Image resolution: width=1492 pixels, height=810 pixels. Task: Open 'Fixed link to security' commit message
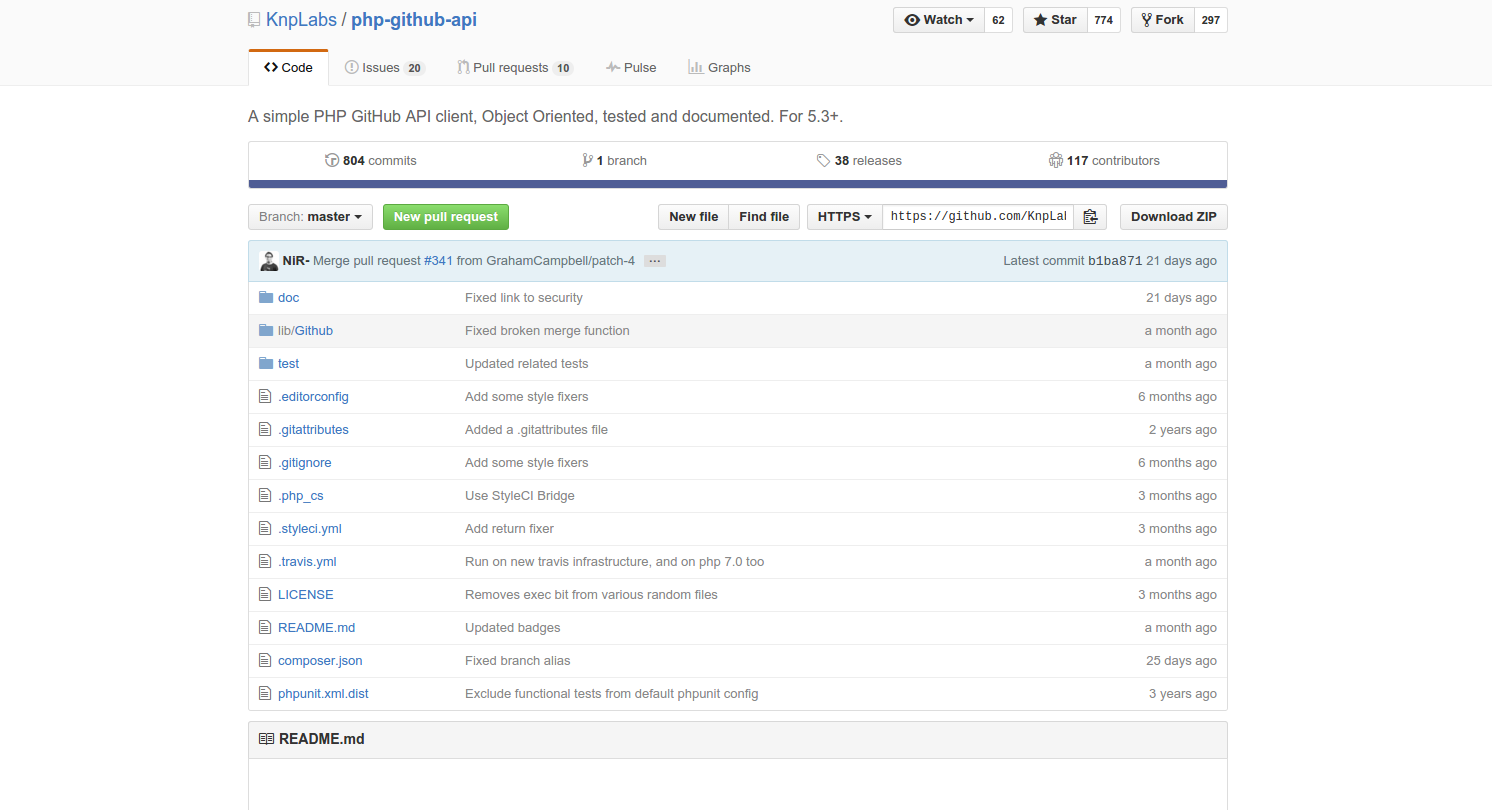(x=524, y=297)
